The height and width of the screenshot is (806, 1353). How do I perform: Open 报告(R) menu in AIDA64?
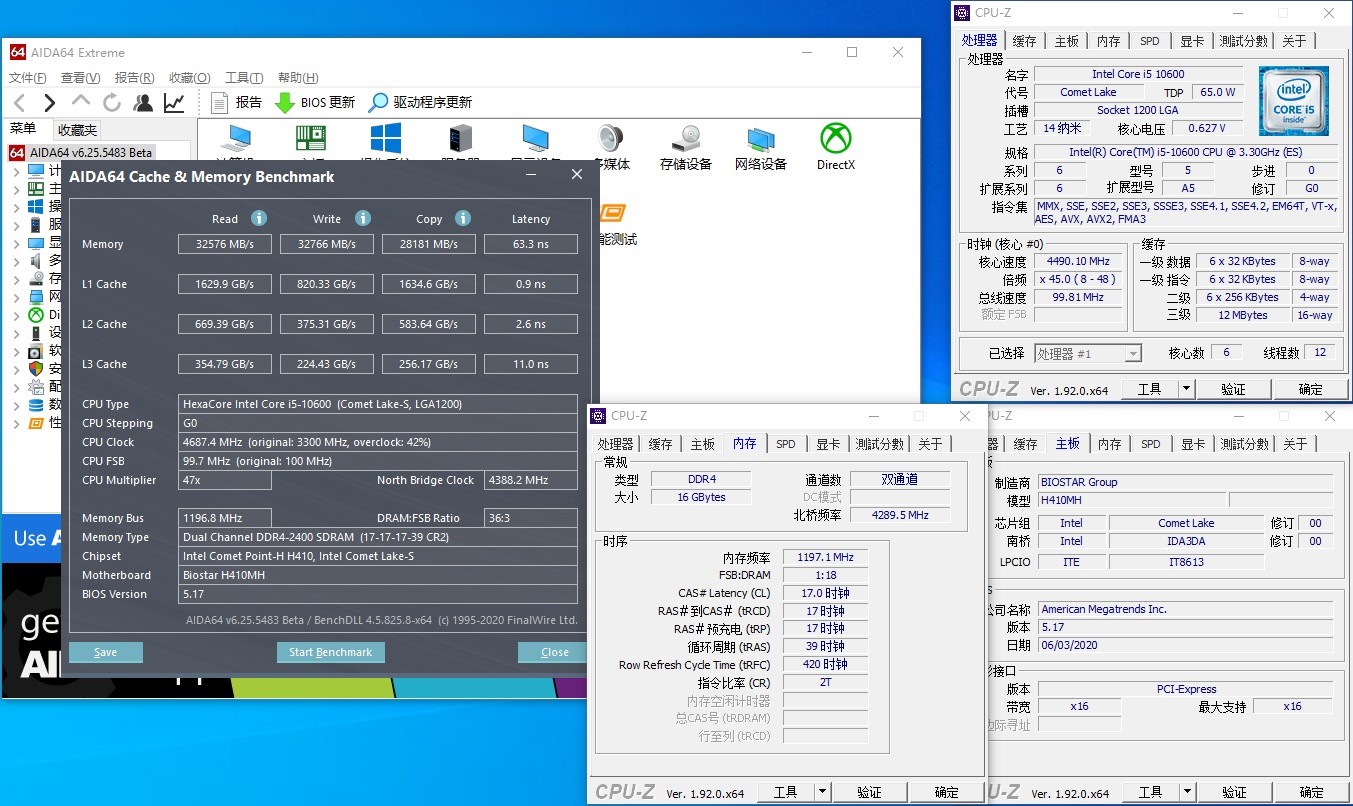[134, 78]
